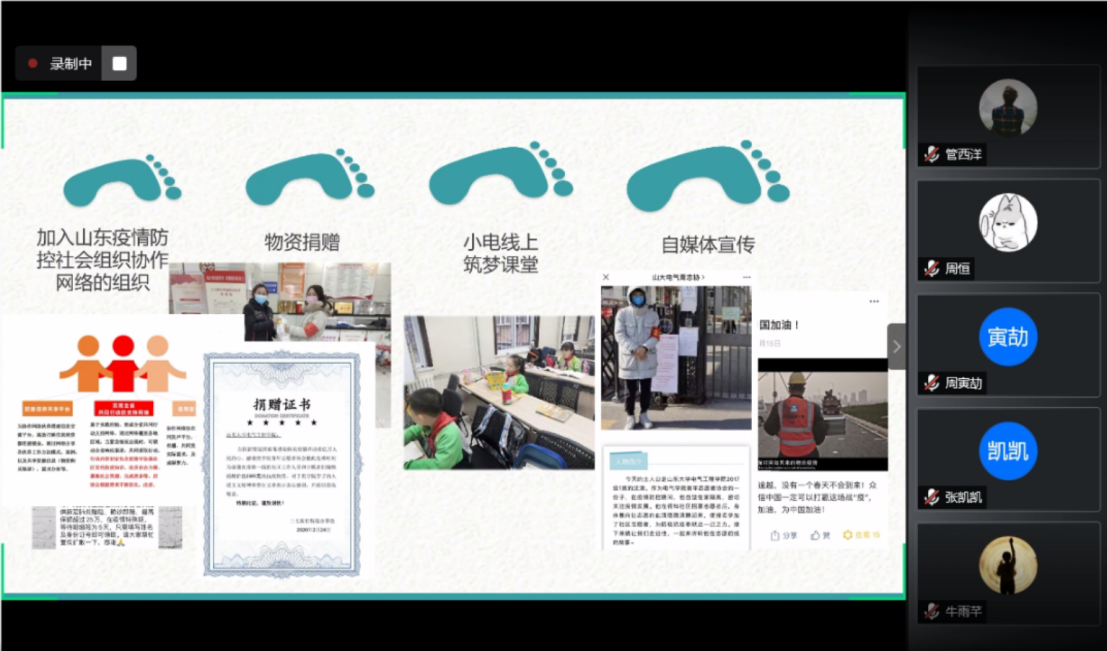
Task: Open 牛雨芊's silhouette avatar tile
Action: click(1007, 565)
